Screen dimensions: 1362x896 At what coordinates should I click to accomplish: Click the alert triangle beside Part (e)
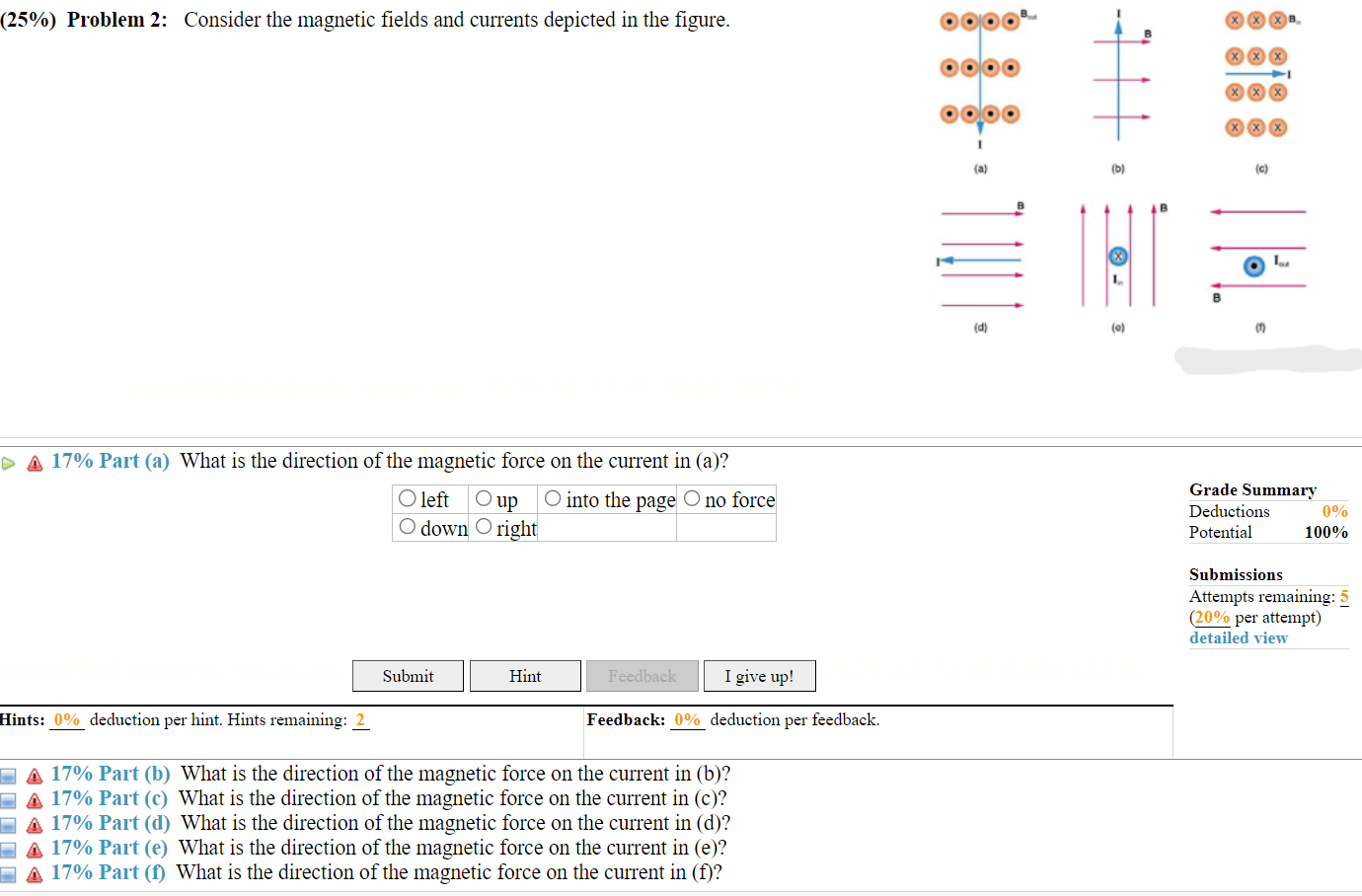33,849
